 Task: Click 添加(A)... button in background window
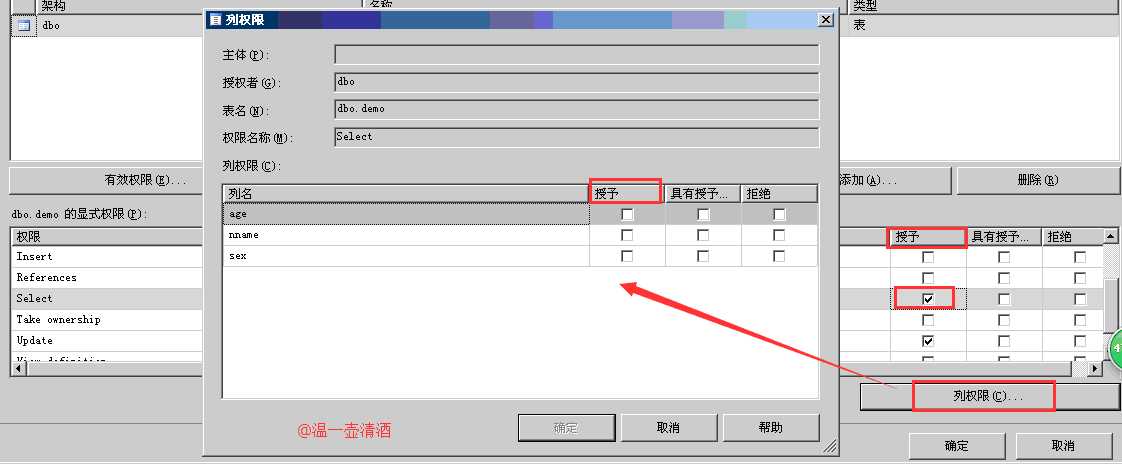point(893,180)
